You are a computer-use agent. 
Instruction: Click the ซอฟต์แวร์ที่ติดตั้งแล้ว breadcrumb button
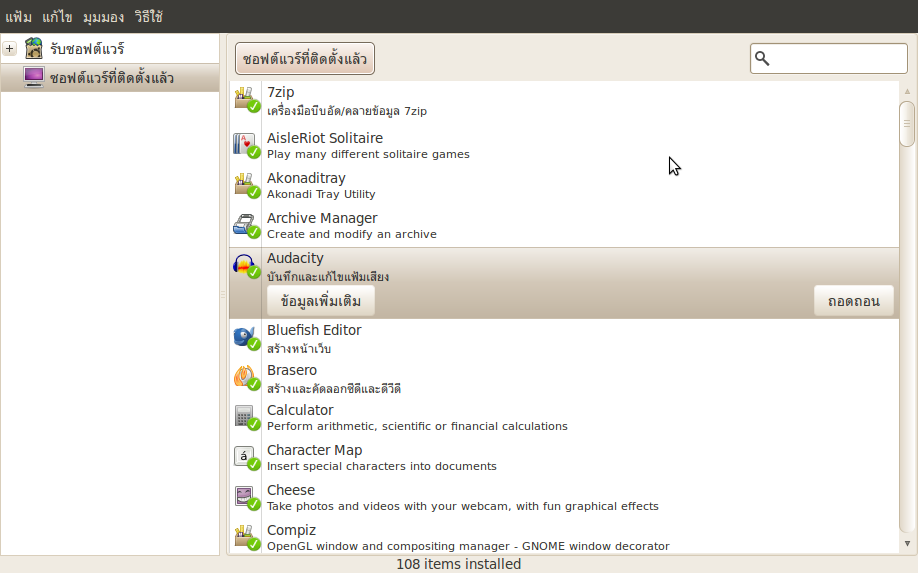click(304, 59)
